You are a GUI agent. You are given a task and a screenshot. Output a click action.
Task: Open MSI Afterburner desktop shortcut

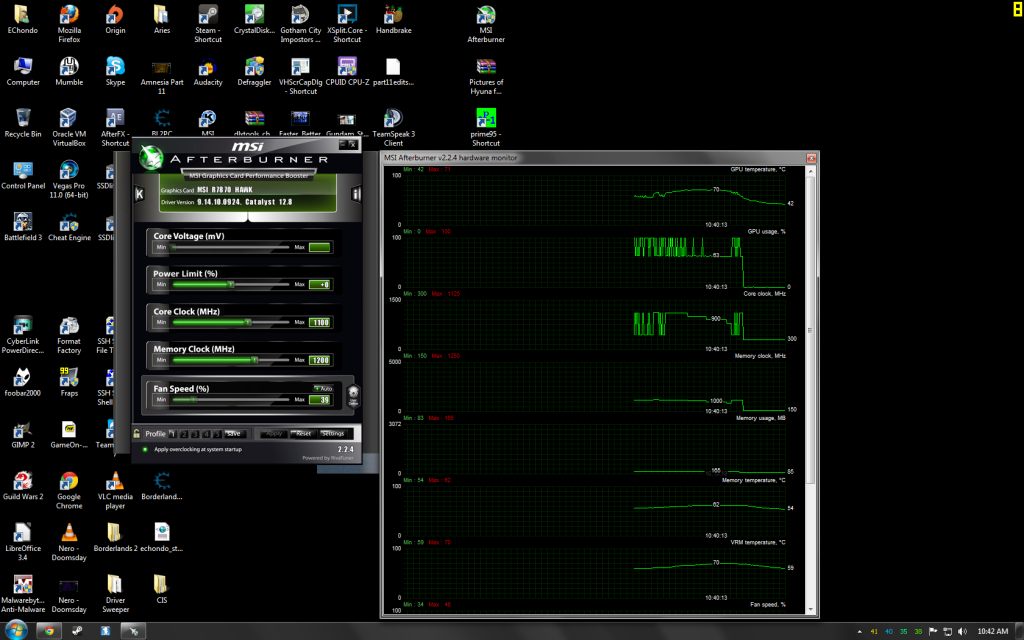486,24
